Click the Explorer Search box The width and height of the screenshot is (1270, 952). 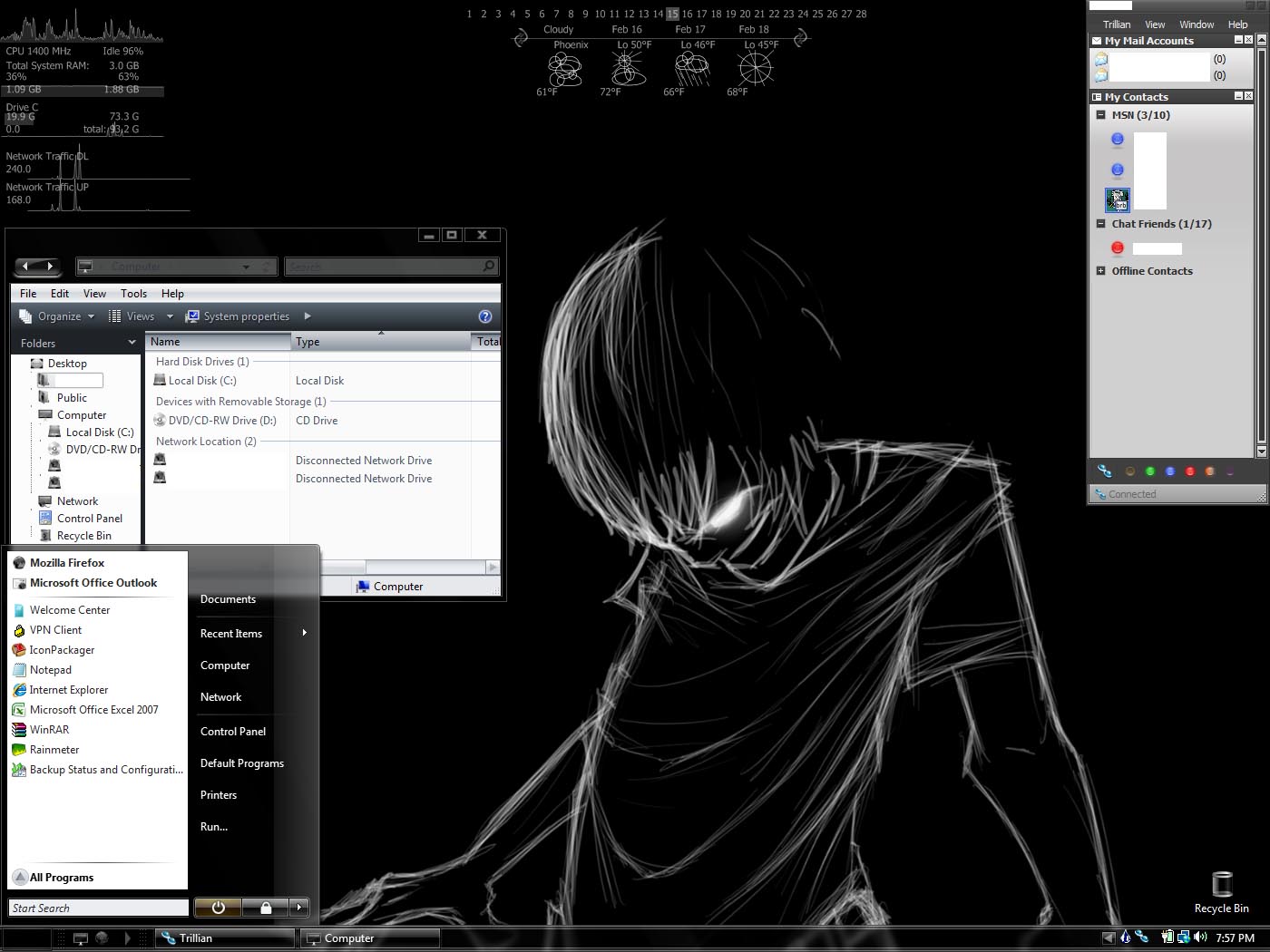pos(391,267)
